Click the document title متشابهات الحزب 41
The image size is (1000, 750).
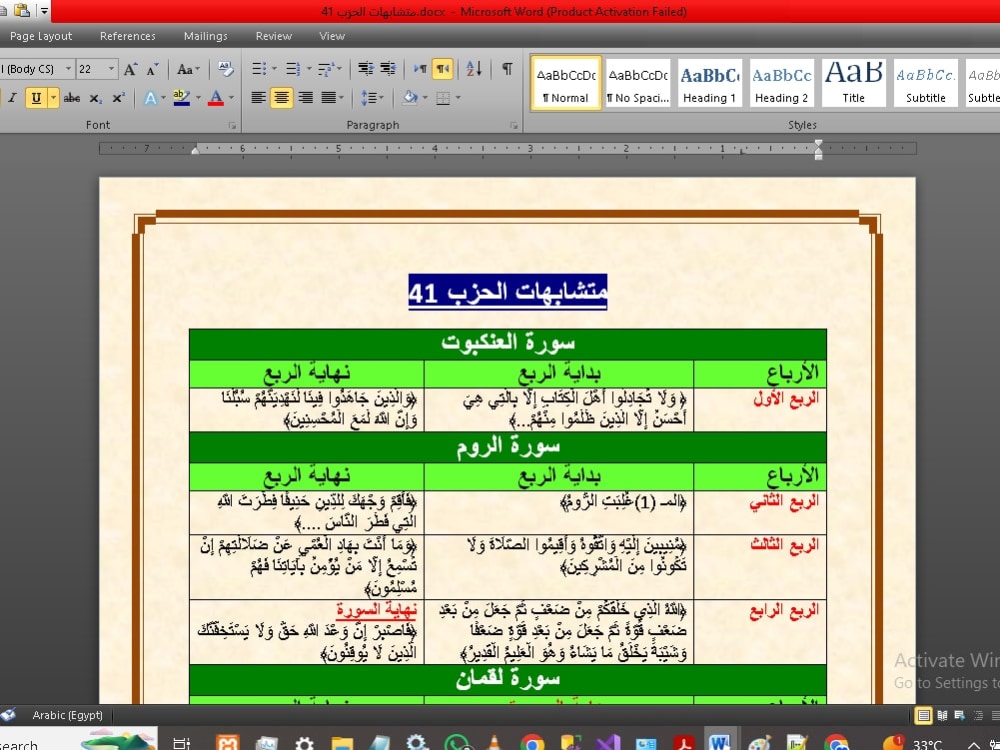pos(508,293)
